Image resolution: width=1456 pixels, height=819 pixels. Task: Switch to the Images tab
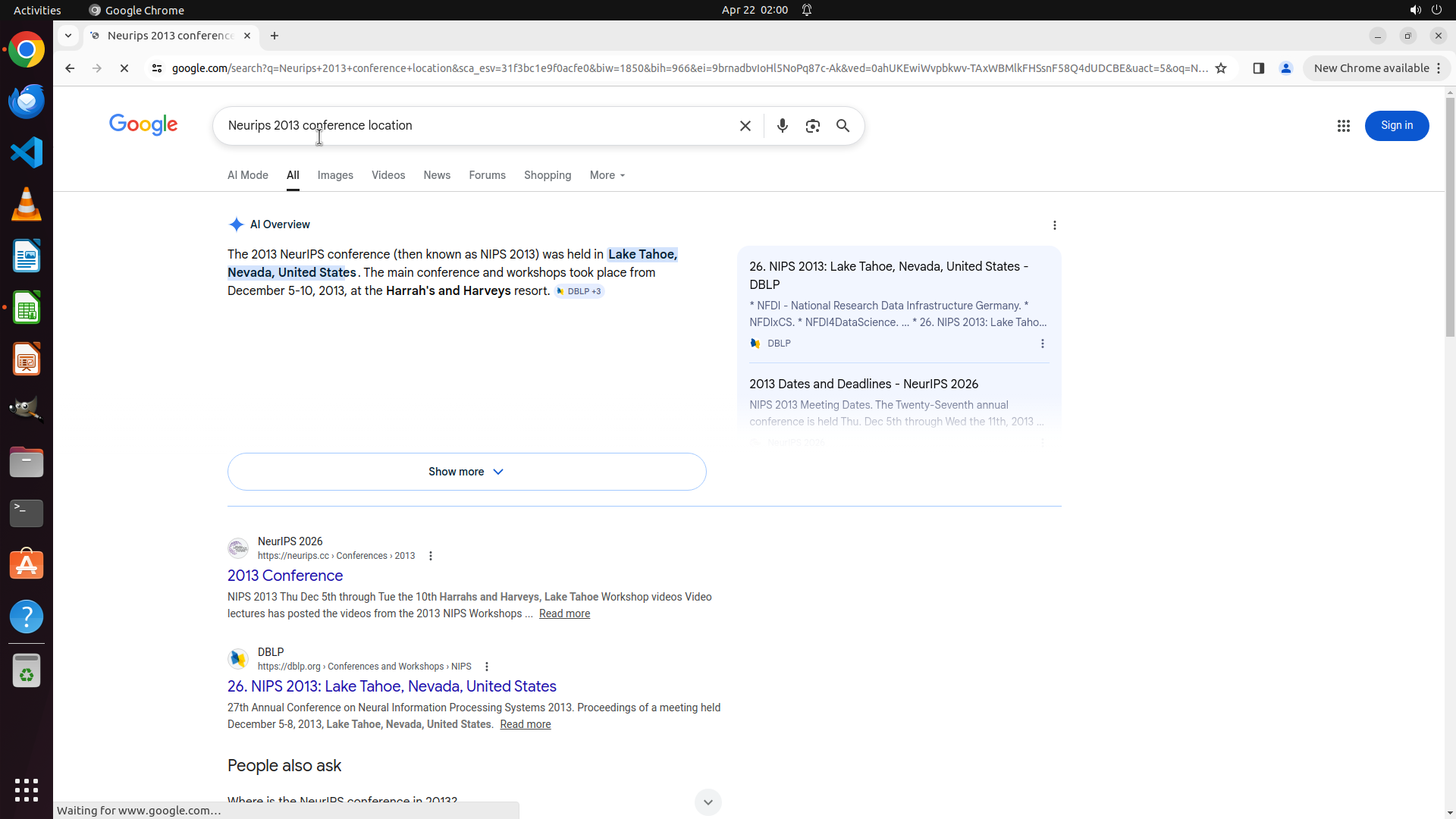(335, 175)
